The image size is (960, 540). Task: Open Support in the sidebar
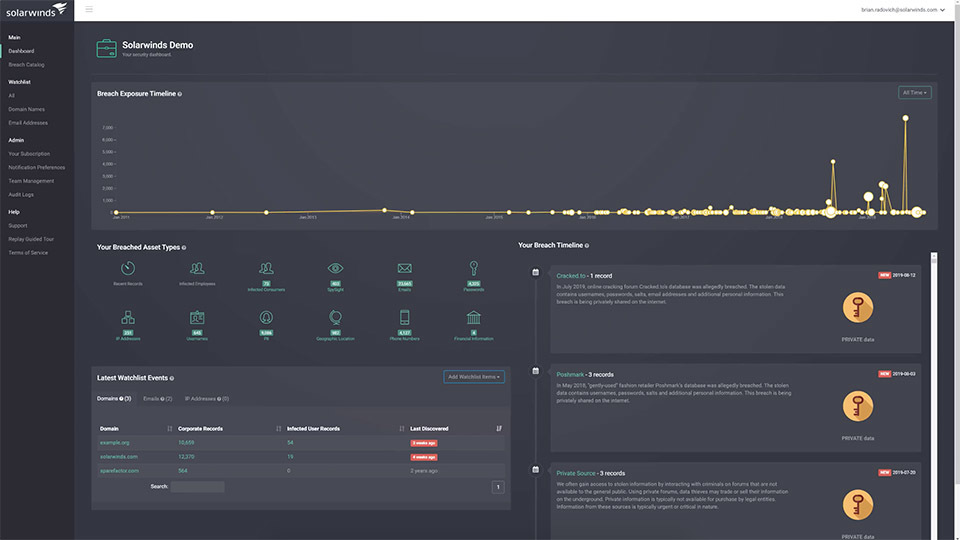pos(18,225)
